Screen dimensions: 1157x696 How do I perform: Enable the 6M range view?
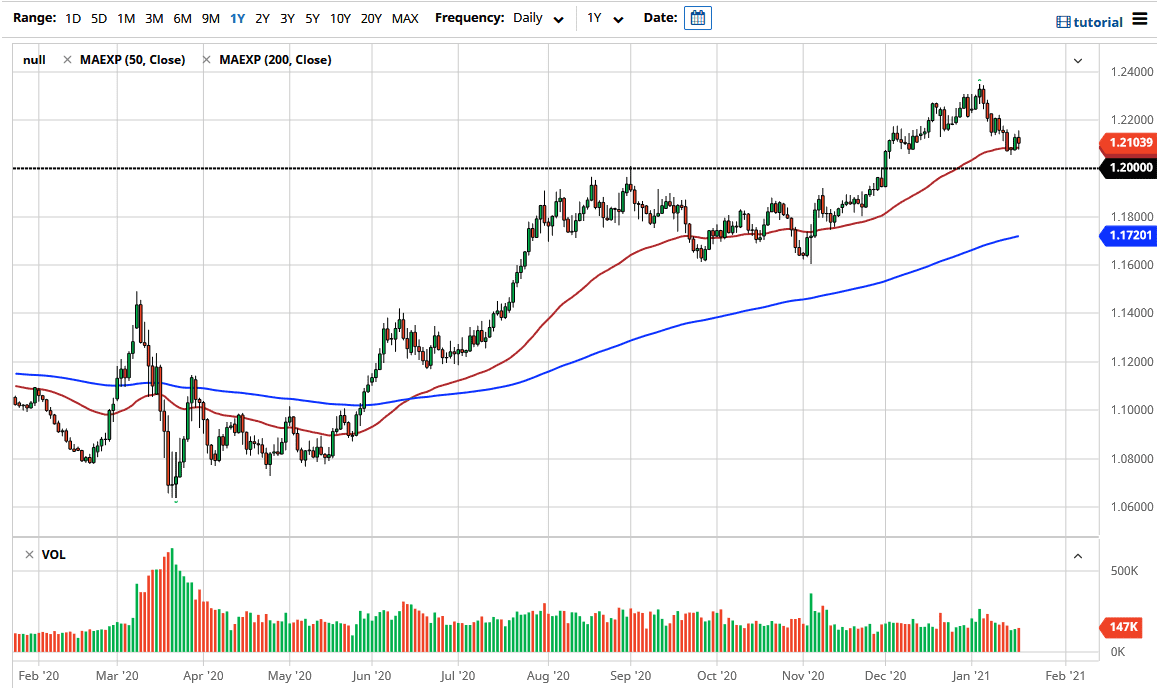(x=181, y=17)
